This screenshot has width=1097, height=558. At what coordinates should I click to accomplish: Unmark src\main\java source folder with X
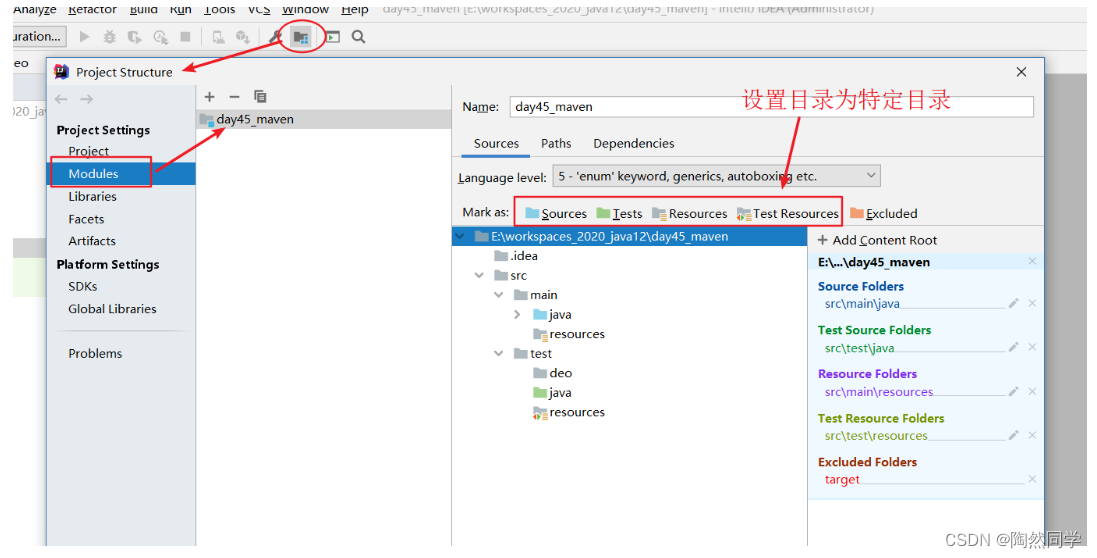1032,303
